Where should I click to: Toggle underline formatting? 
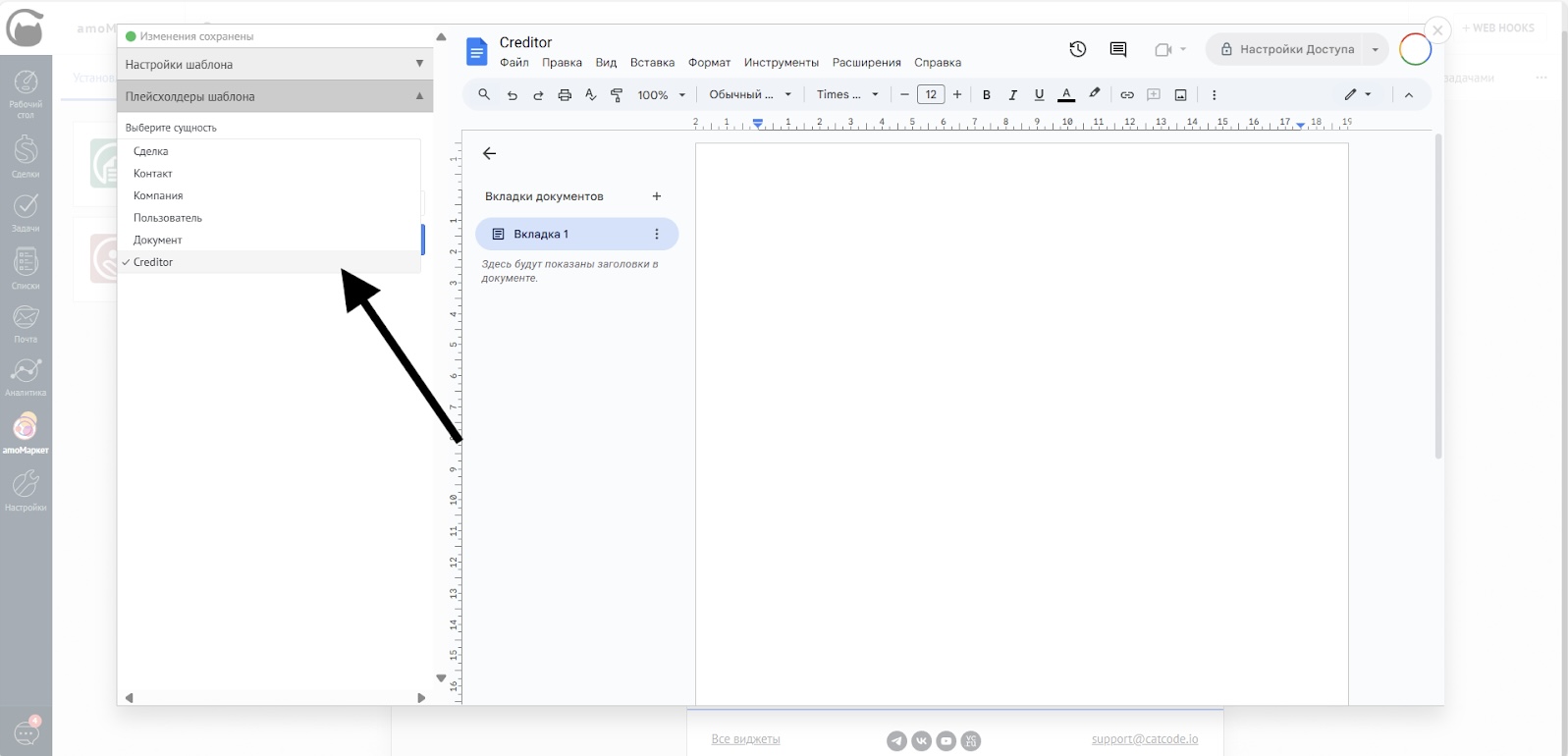1039,95
